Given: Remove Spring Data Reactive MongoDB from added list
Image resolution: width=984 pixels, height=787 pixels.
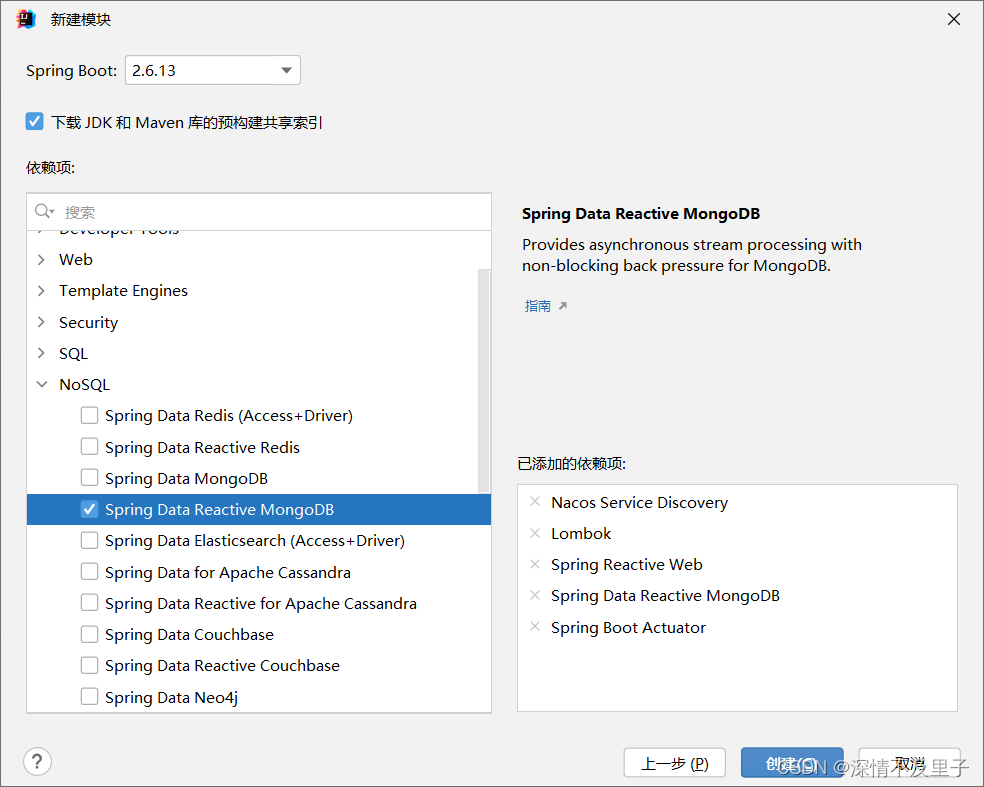Looking at the screenshot, I should (535, 595).
